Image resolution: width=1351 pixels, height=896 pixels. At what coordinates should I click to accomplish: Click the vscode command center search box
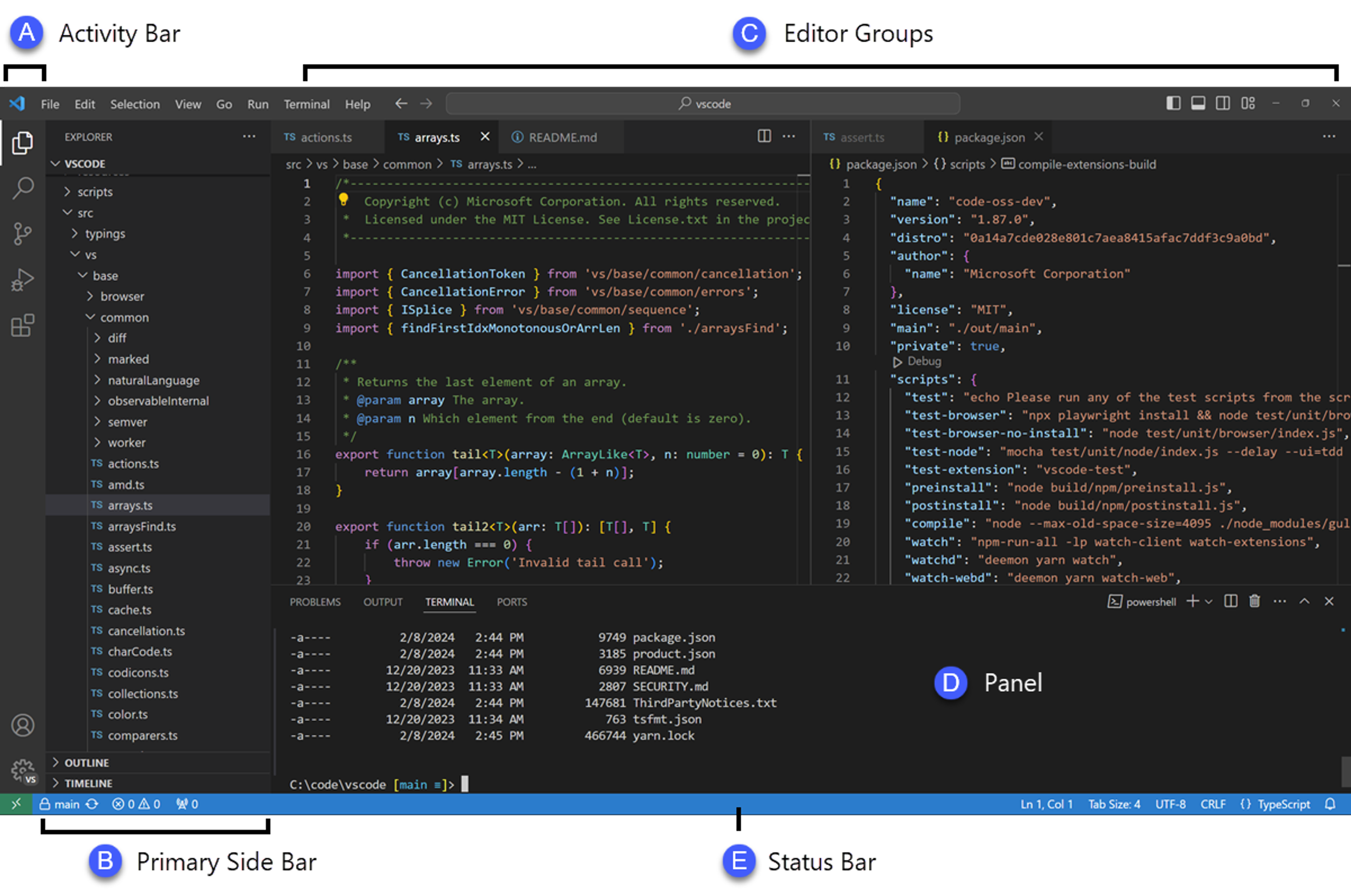[702, 103]
